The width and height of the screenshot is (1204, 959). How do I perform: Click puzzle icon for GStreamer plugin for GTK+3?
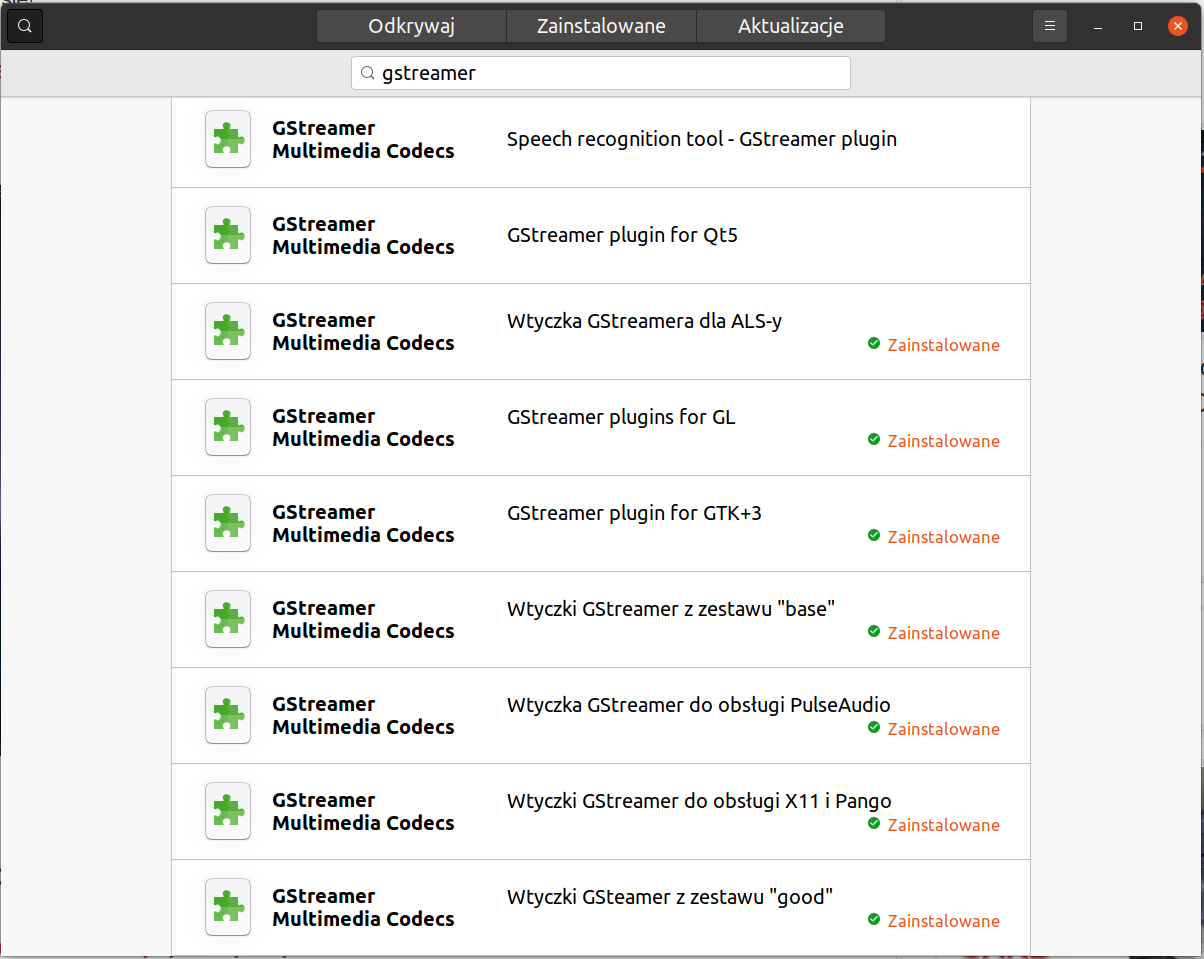(x=228, y=523)
